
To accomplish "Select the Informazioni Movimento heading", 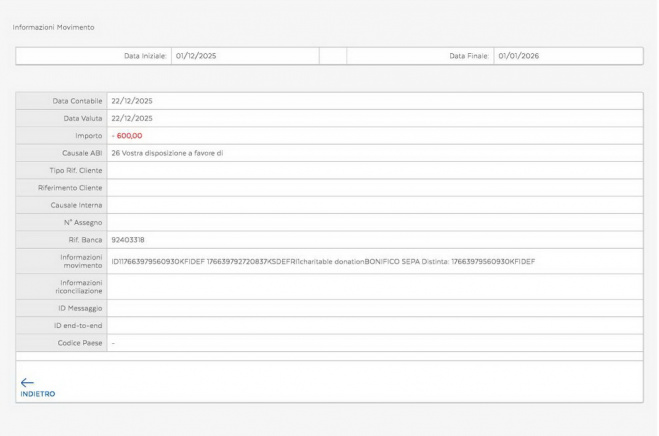I will point(53,27).
